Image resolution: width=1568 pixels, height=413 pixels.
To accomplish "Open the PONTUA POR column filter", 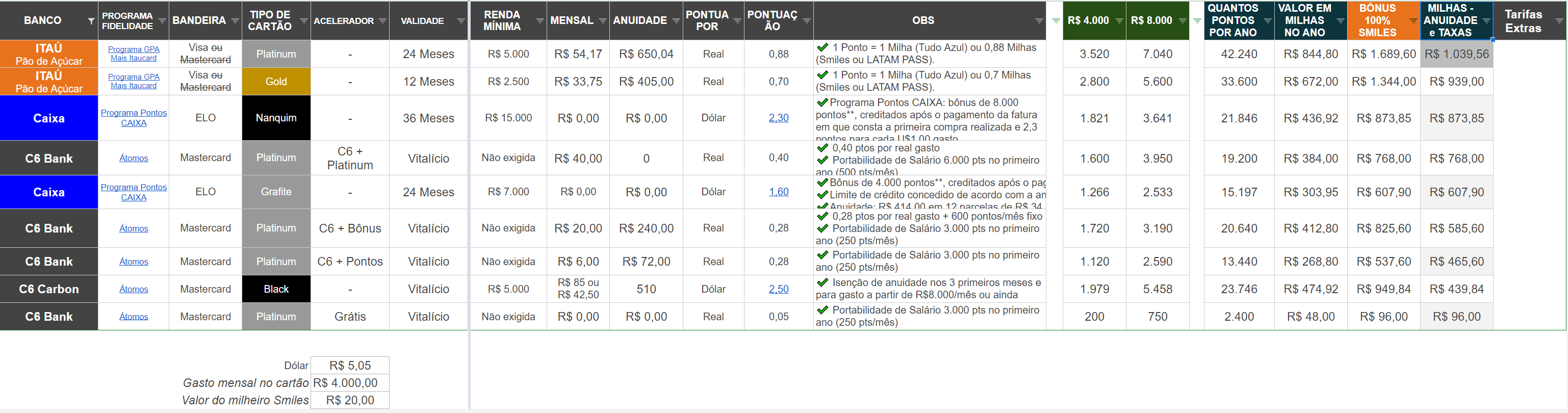I will [x=737, y=21].
